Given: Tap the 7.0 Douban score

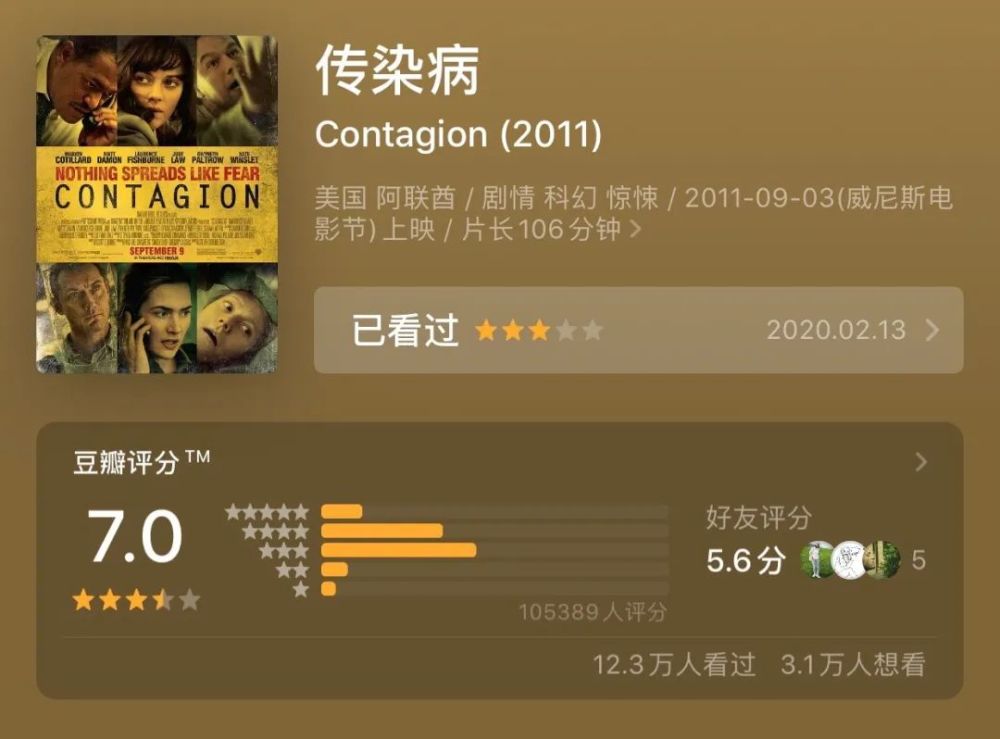Looking at the screenshot, I should coord(135,537).
